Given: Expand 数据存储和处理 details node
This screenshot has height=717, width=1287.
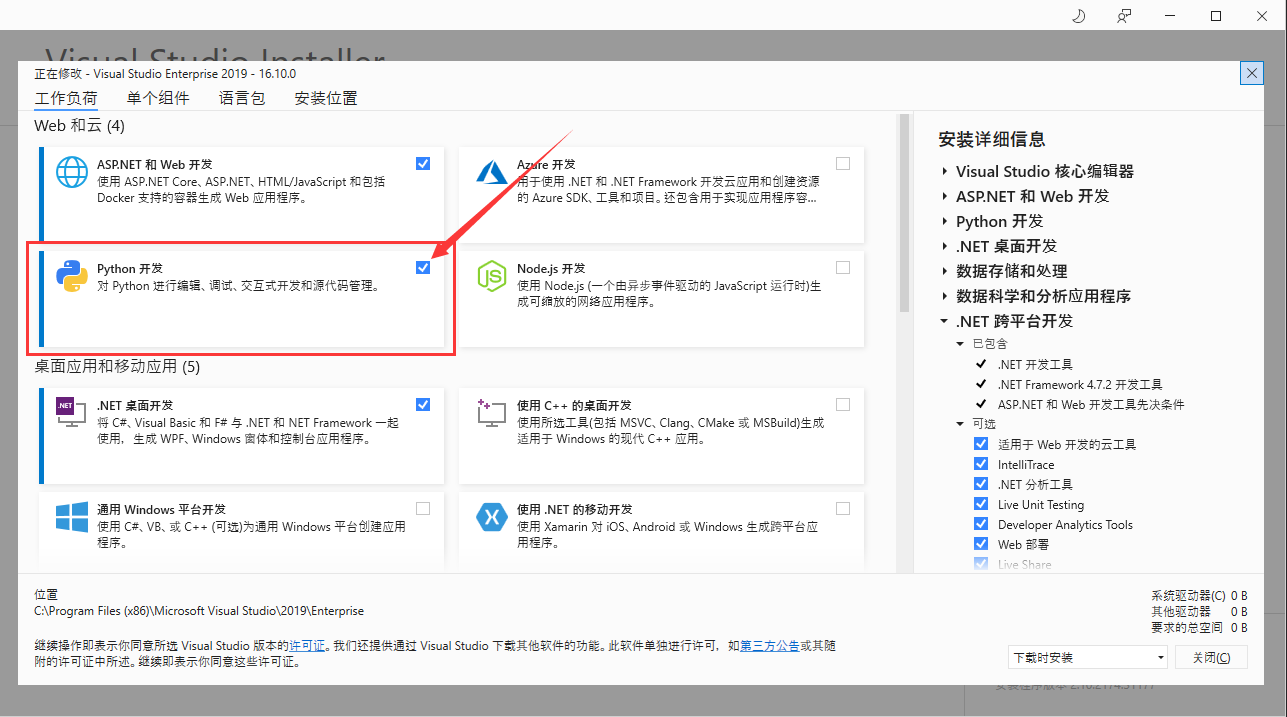Looking at the screenshot, I should [945, 271].
